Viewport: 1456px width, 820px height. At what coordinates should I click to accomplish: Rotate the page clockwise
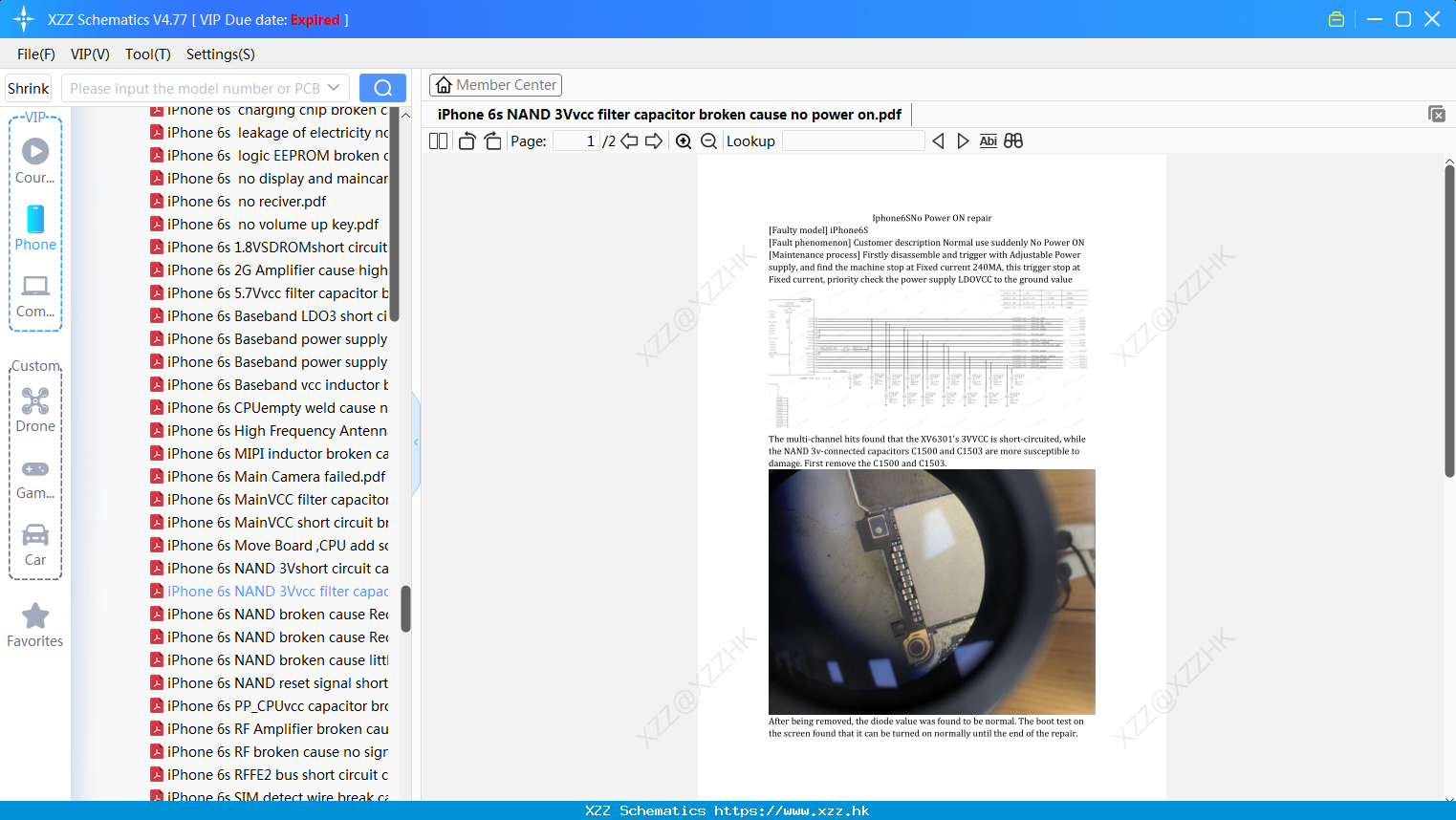[492, 141]
